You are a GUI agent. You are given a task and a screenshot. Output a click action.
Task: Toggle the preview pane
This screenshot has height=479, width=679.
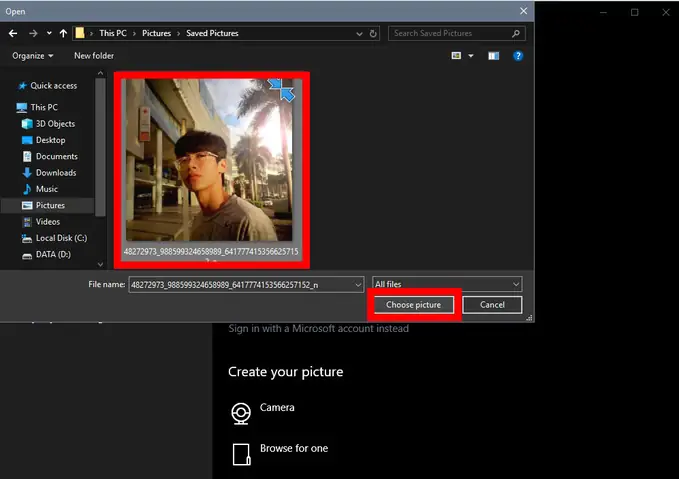click(x=494, y=56)
